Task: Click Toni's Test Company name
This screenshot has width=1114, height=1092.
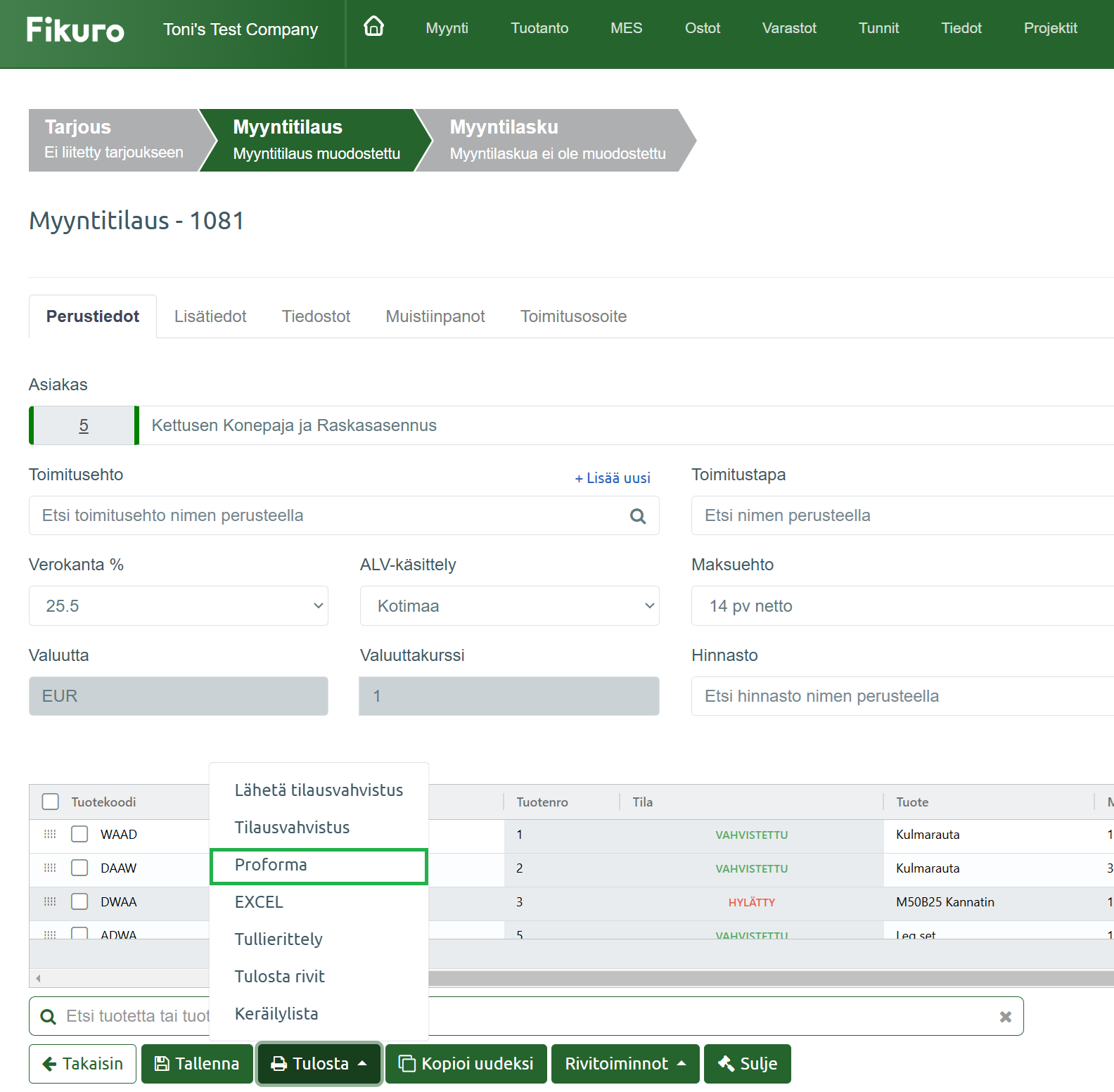Action: [x=241, y=30]
